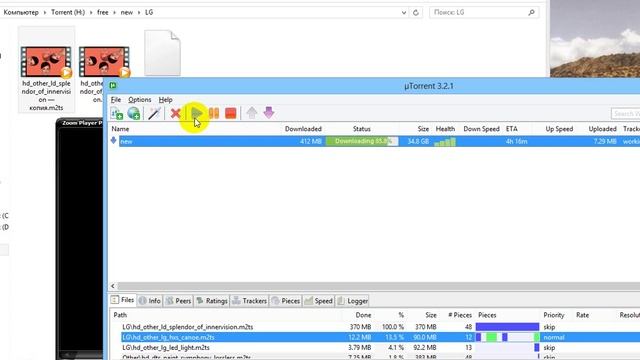Expand the Explorer address bar dropdown arrow

(404, 13)
